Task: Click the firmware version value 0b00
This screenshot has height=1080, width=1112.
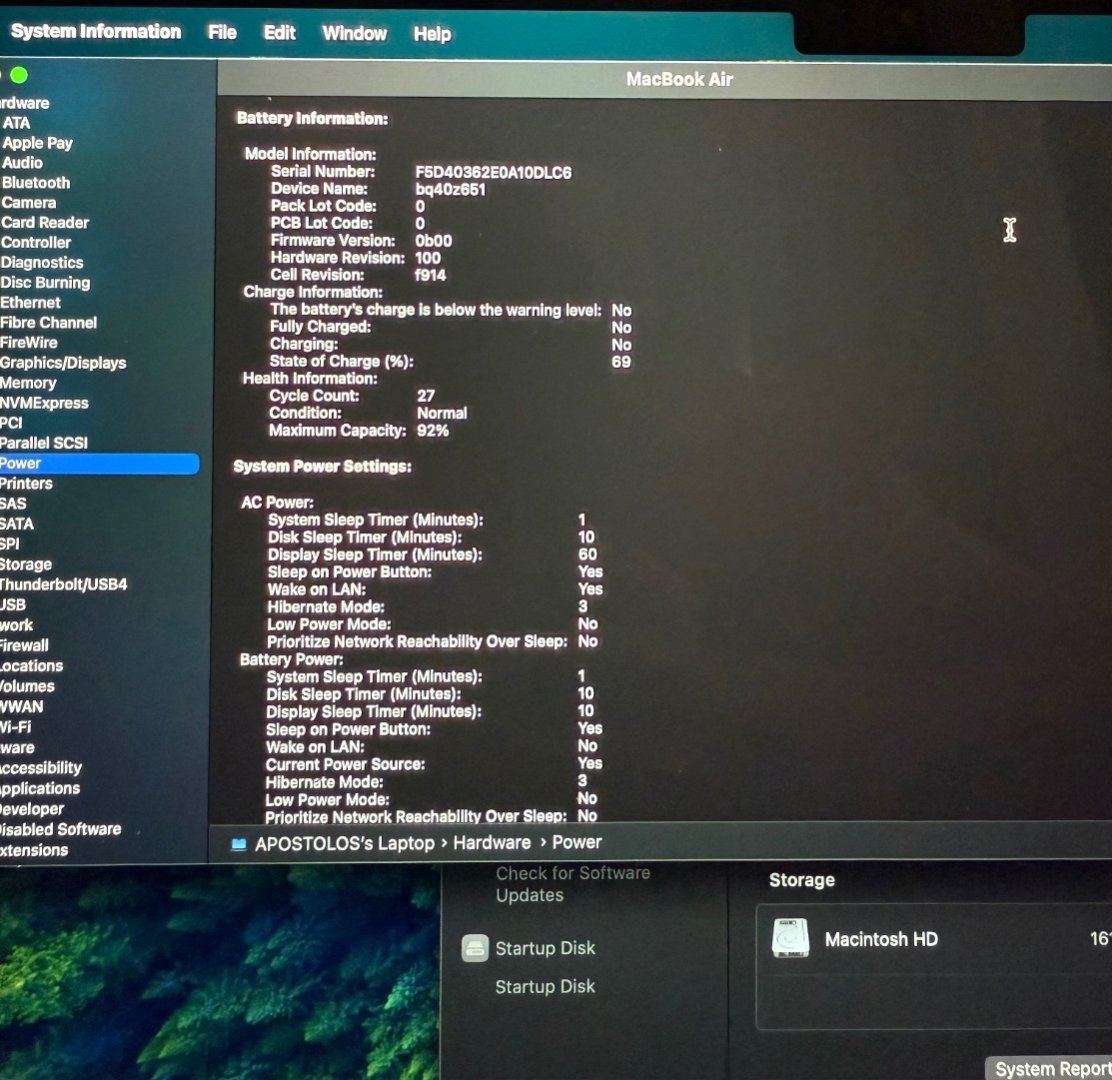Action: [x=433, y=240]
